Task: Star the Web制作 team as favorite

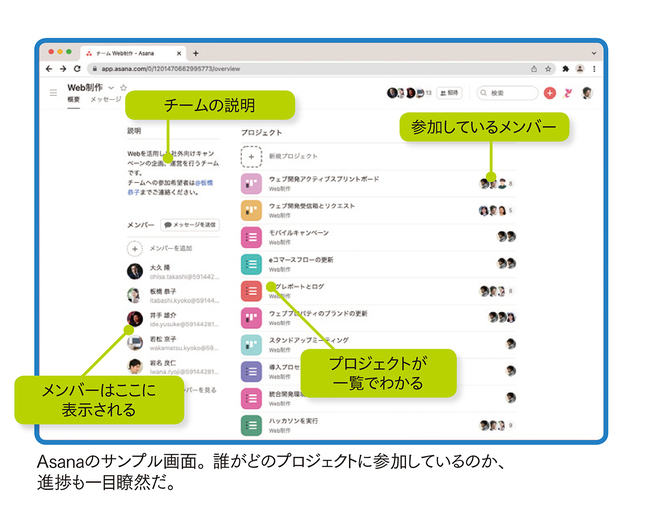Action: (124, 88)
